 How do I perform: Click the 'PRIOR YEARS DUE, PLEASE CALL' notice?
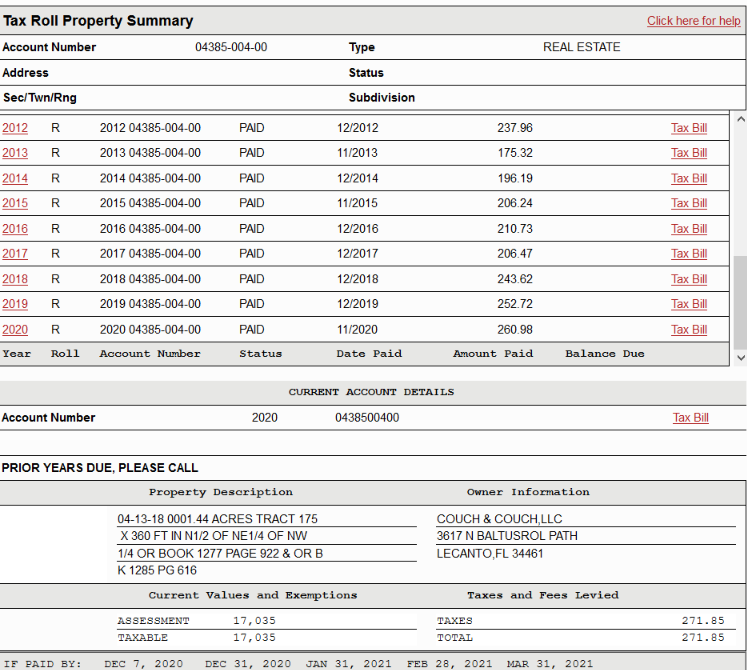pos(100,468)
